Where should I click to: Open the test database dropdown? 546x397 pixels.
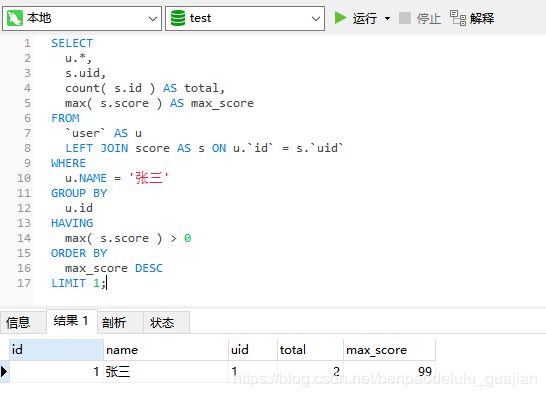click(315, 18)
